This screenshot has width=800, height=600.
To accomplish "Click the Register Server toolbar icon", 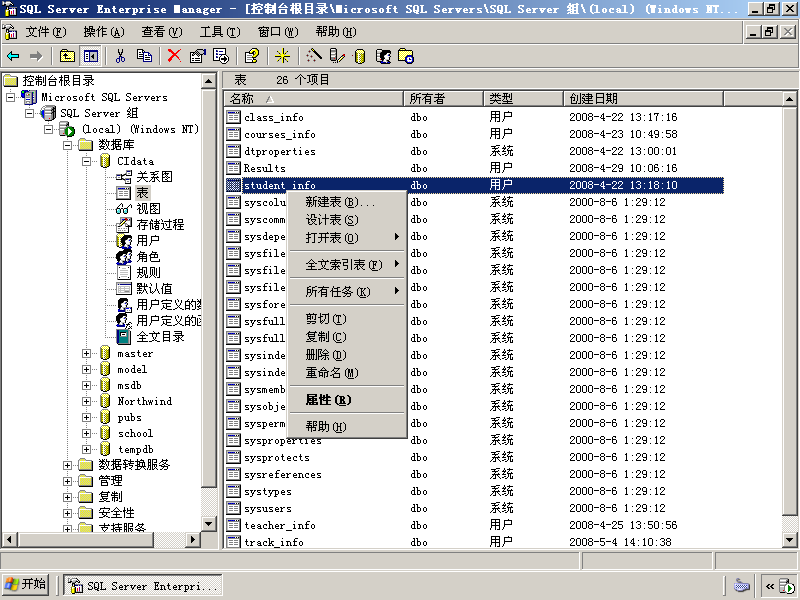I will [x=337, y=56].
